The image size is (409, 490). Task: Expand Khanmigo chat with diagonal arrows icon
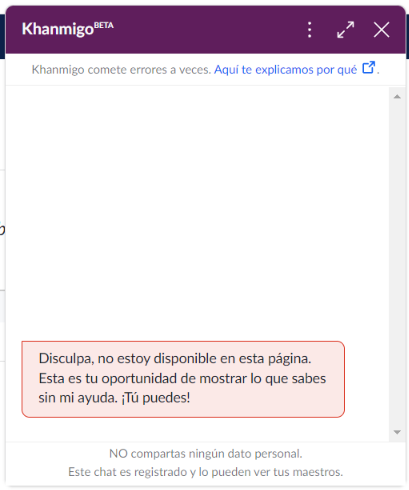pos(346,30)
